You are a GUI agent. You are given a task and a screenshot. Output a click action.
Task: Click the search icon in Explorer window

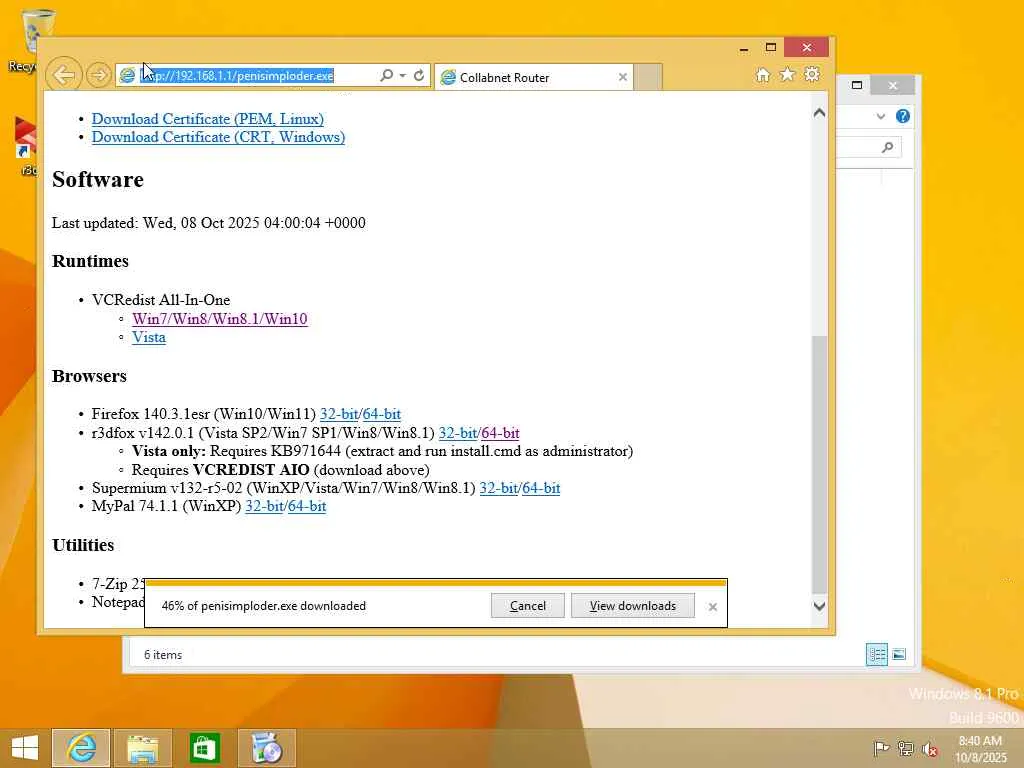pos(888,147)
